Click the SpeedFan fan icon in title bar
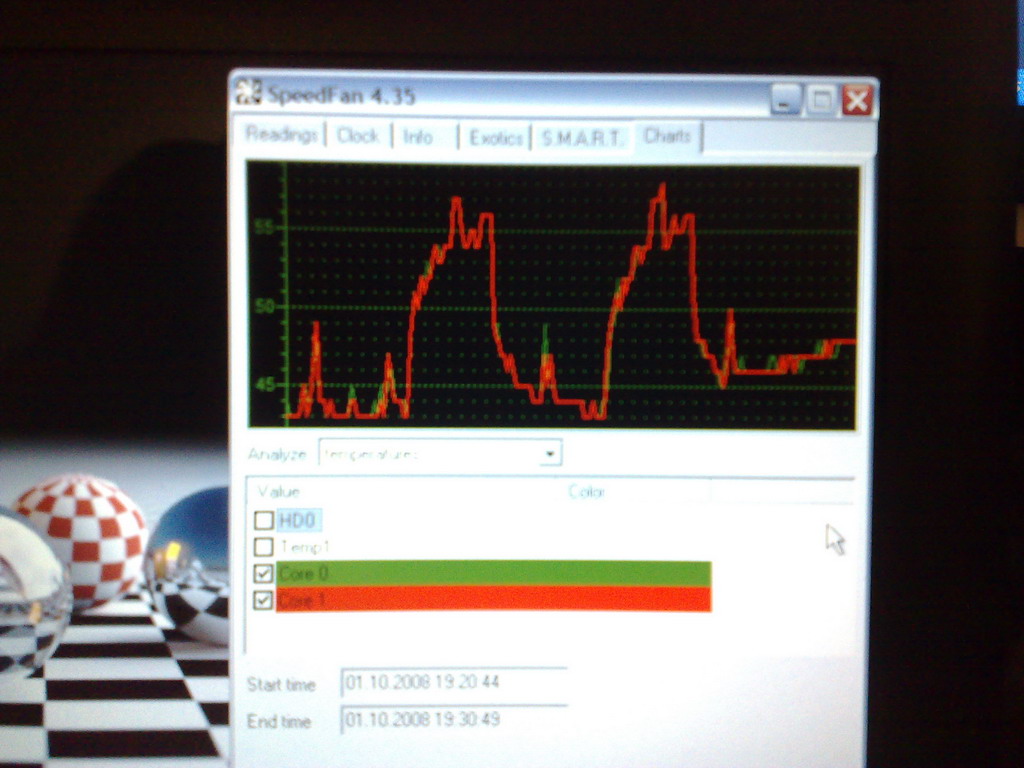Viewport: 1024px width, 768px height. tap(248, 91)
